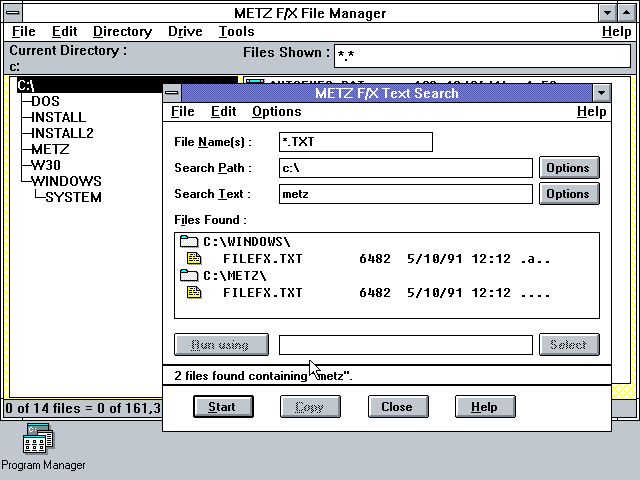Click Options button beside Search Path
Viewport: 640px width, 480px height.
tap(569, 168)
